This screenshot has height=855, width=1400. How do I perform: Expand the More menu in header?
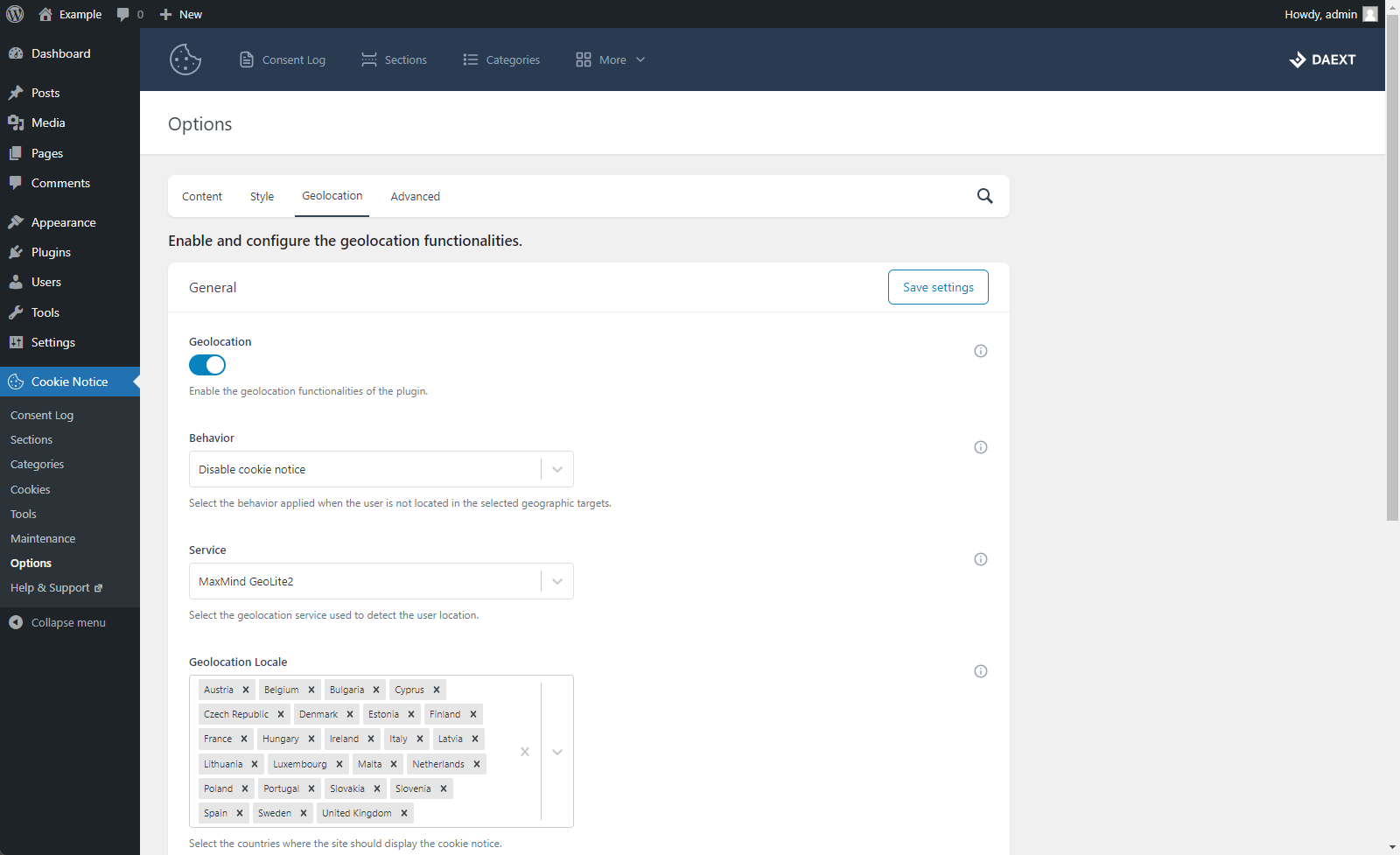pyautogui.click(x=611, y=60)
